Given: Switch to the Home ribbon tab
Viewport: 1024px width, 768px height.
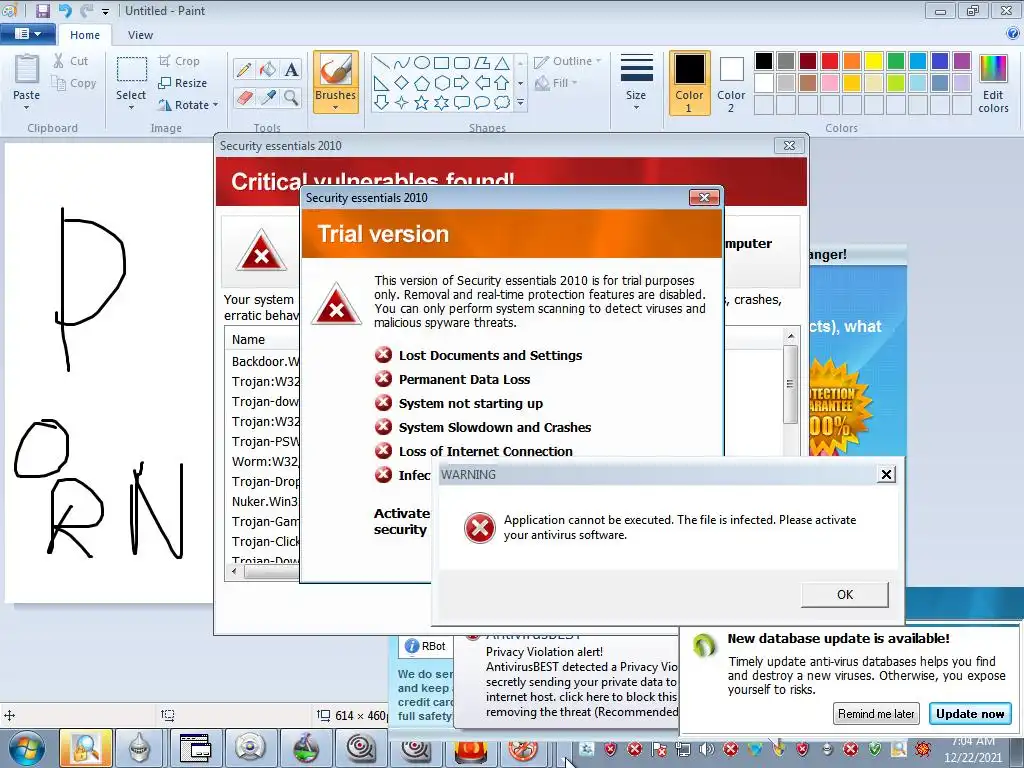Looking at the screenshot, I should pyautogui.click(x=85, y=35).
